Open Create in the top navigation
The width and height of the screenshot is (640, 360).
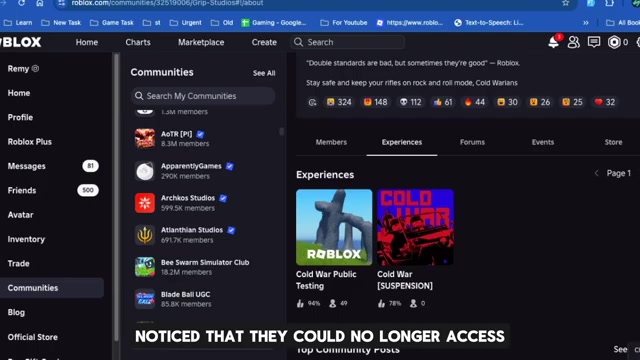[264, 42]
